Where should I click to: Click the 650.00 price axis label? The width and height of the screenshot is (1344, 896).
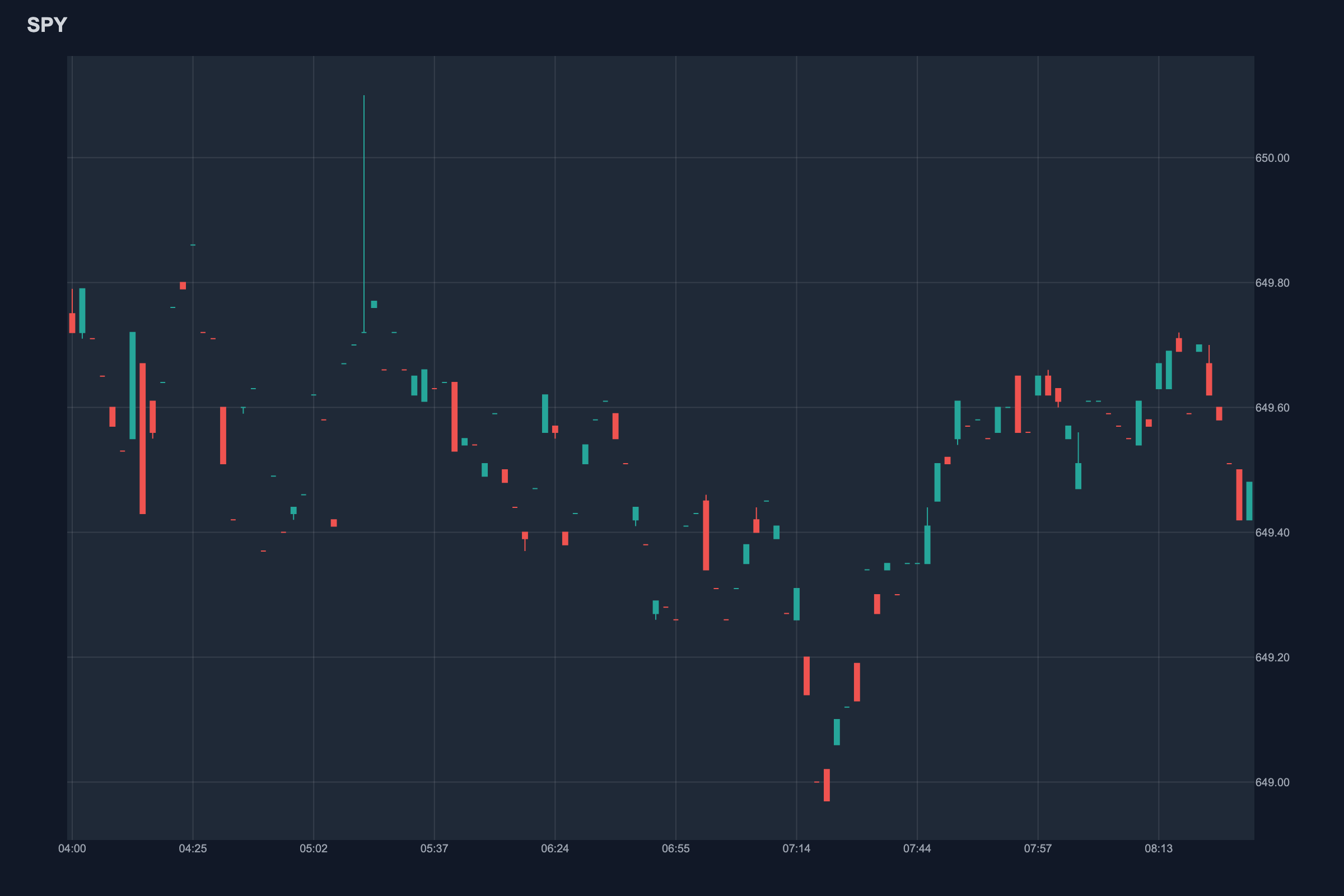coord(1272,158)
